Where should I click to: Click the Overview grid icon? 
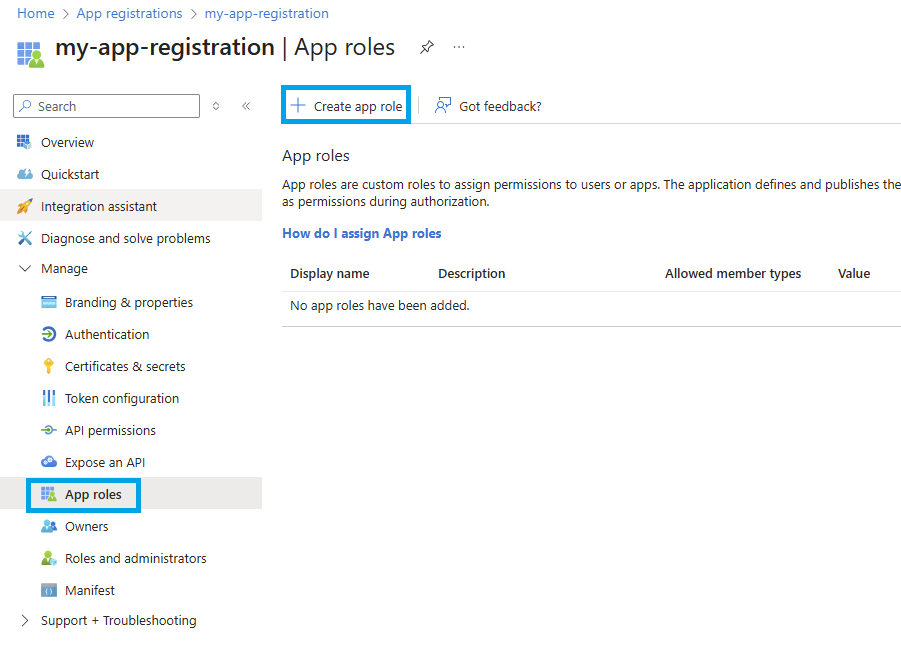(x=24, y=142)
